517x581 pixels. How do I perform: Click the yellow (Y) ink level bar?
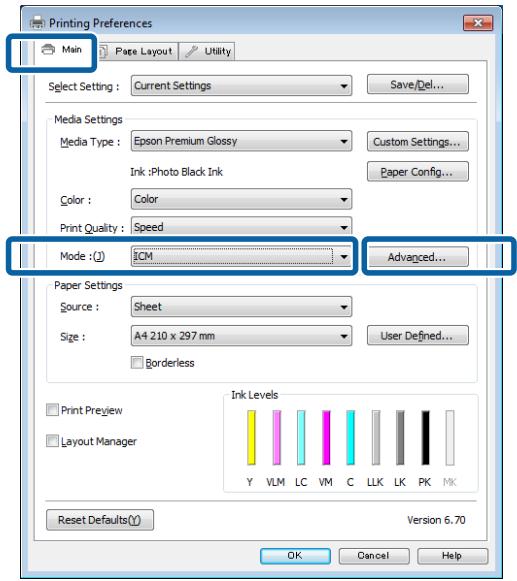(251, 437)
